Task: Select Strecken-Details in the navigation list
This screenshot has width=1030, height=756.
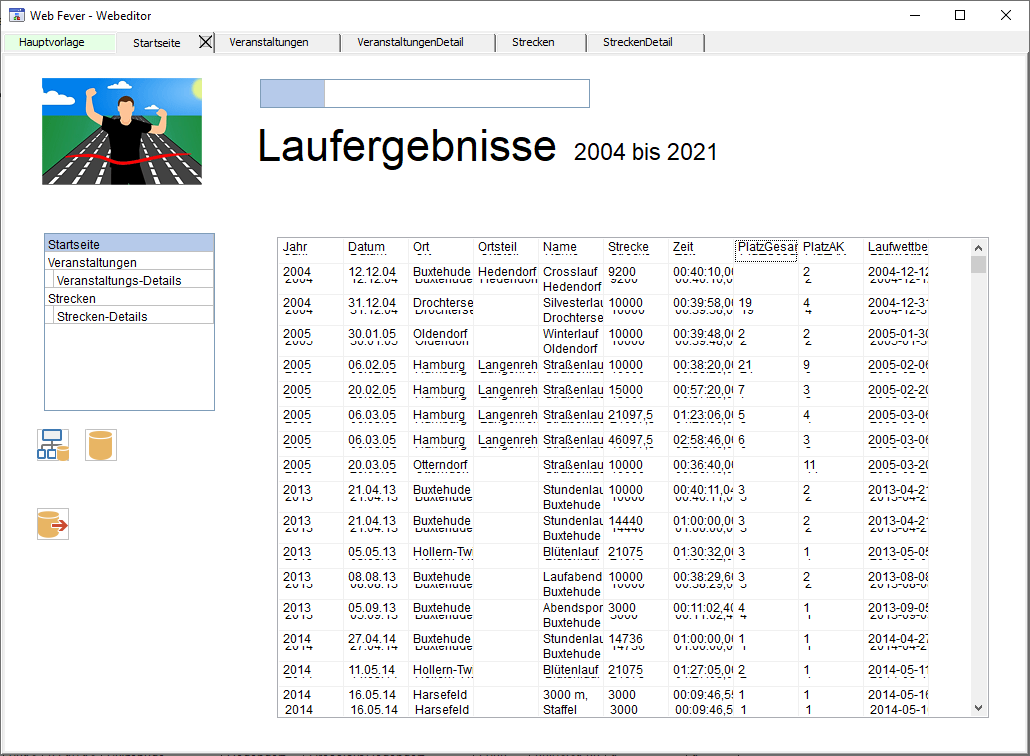Action: (x=133, y=316)
